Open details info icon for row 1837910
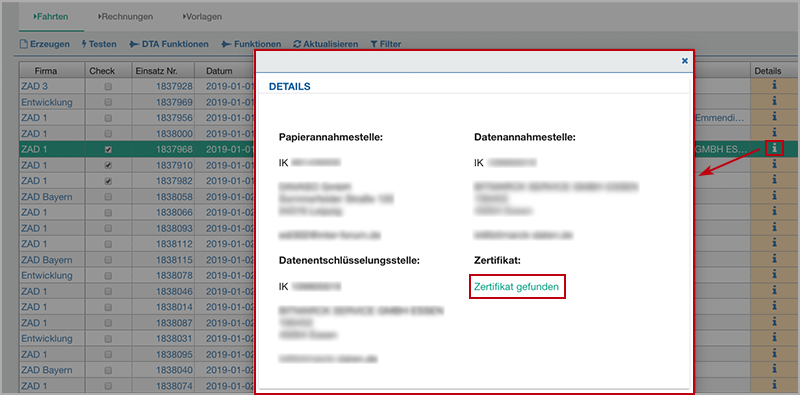Screen dimensions: 800x395 (x=774, y=165)
